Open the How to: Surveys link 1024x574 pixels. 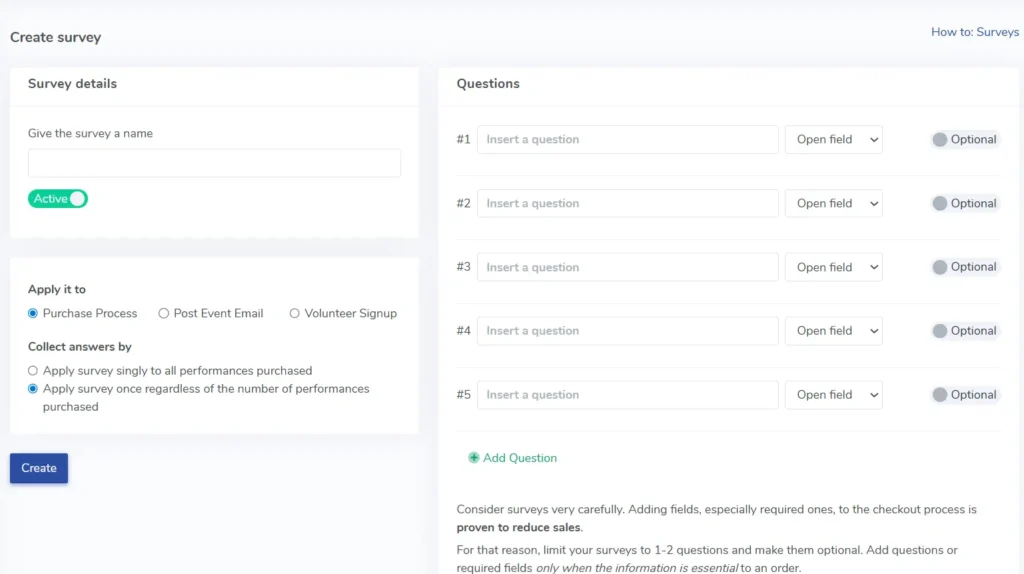tap(974, 32)
